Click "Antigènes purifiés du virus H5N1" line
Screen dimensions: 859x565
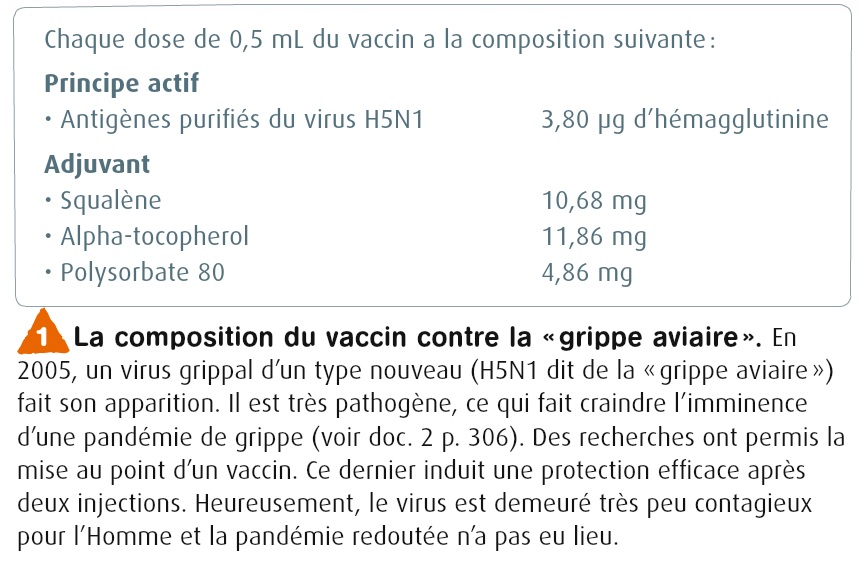pyautogui.click(x=241, y=120)
